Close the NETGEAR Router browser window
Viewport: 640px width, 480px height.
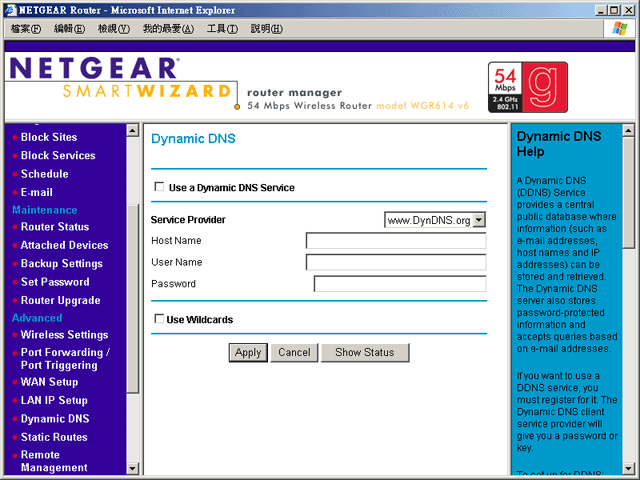click(x=628, y=10)
